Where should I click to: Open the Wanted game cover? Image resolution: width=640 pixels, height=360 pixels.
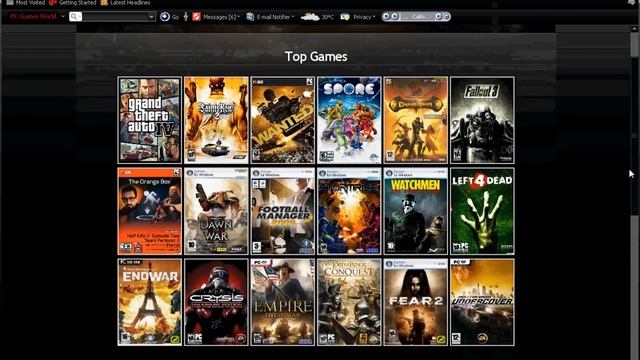pyautogui.click(x=282, y=120)
